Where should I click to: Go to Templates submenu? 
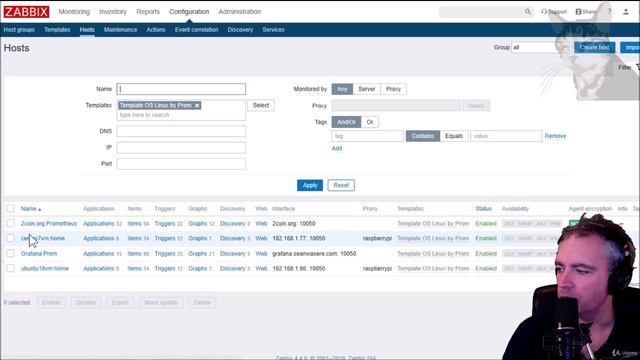pyautogui.click(x=57, y=30)
